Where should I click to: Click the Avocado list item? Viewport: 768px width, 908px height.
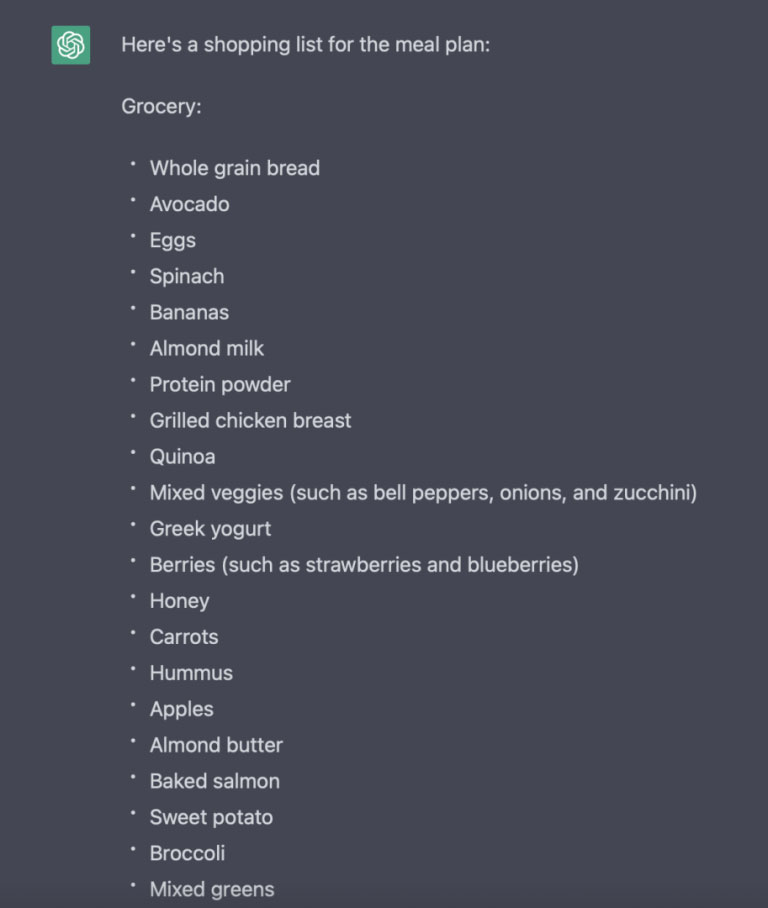pyautogui.click(x=189, y=204)
